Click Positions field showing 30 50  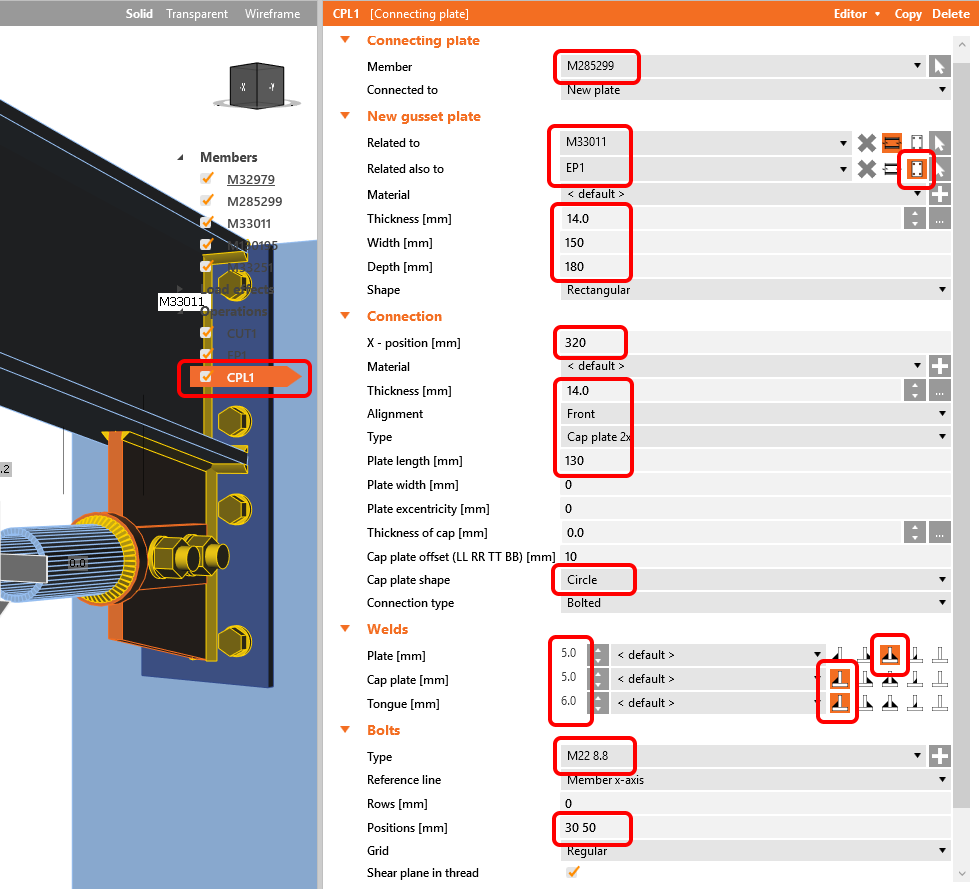click(x=755, y=827)
